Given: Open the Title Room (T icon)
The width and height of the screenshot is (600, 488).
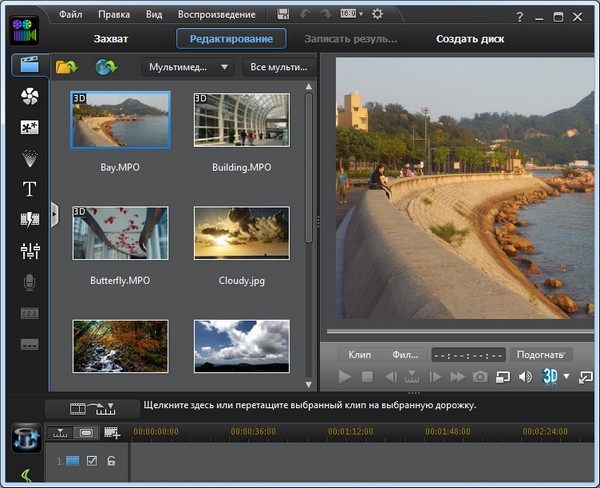Looking at the screenshot, I should tap(30, 189).
